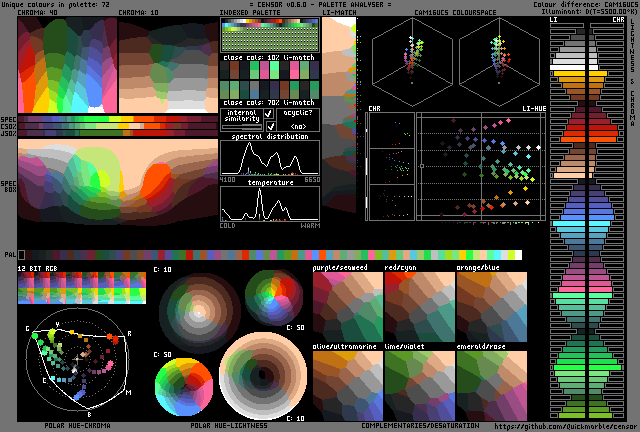Click the olive/ultramarine complementary tile
The width and height of the screenshot is (640, 432).
(x=348, y=386)
